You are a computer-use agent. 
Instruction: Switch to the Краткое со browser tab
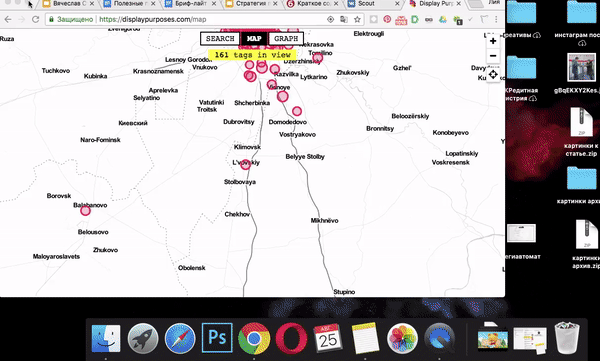pos(311,4)
